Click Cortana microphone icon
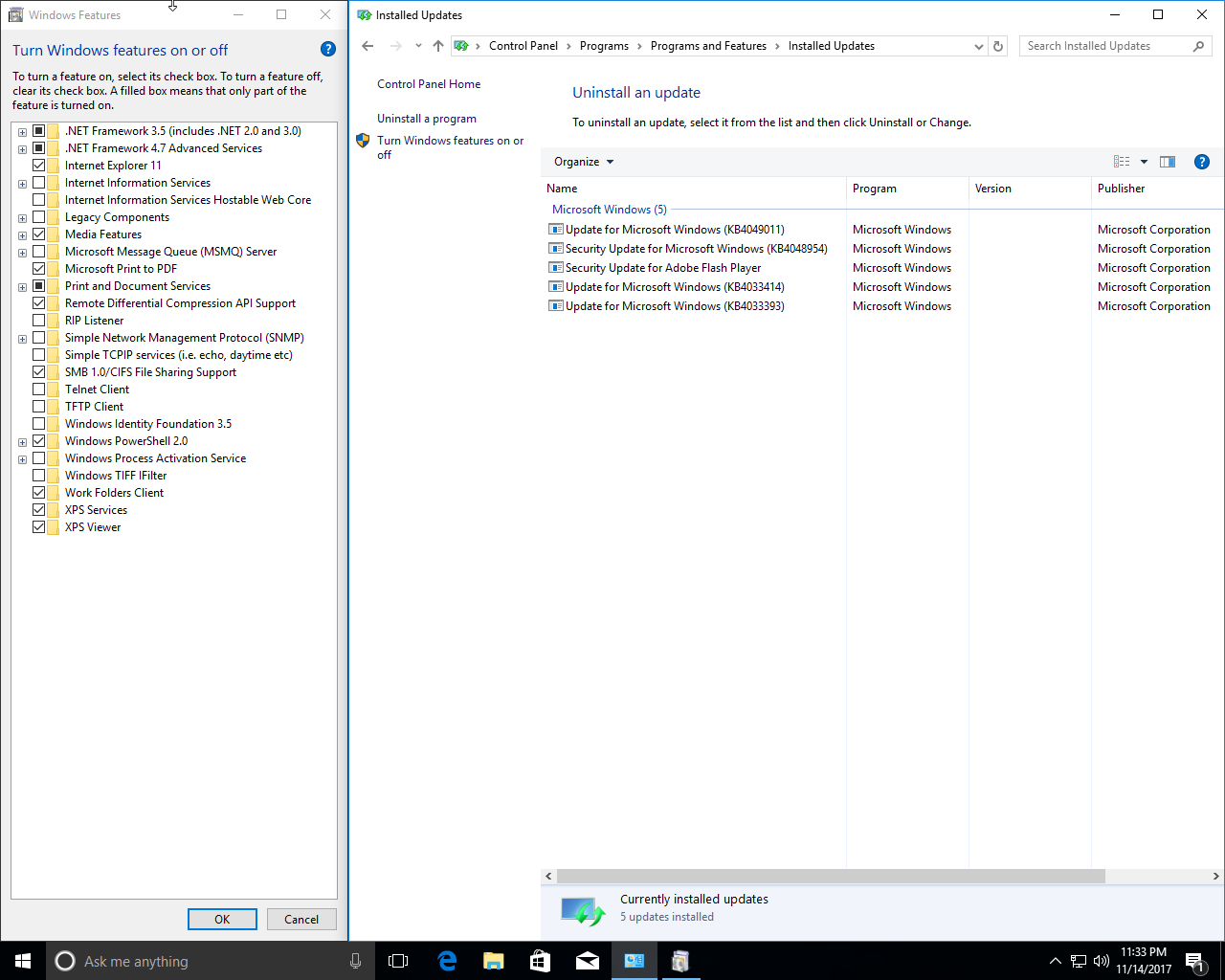 pyautogui.click(x=356, y=961)
